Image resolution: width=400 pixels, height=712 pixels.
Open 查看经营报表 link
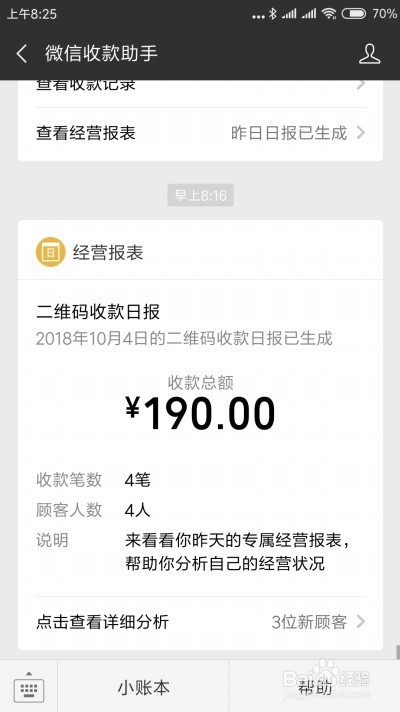tap(200, 133)
